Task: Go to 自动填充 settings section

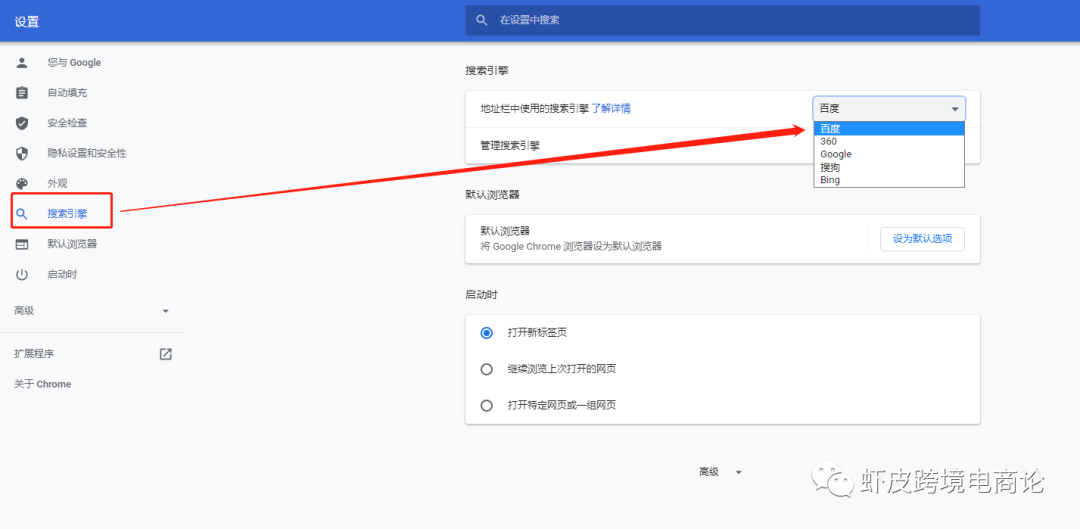Action: coord(68,93)
